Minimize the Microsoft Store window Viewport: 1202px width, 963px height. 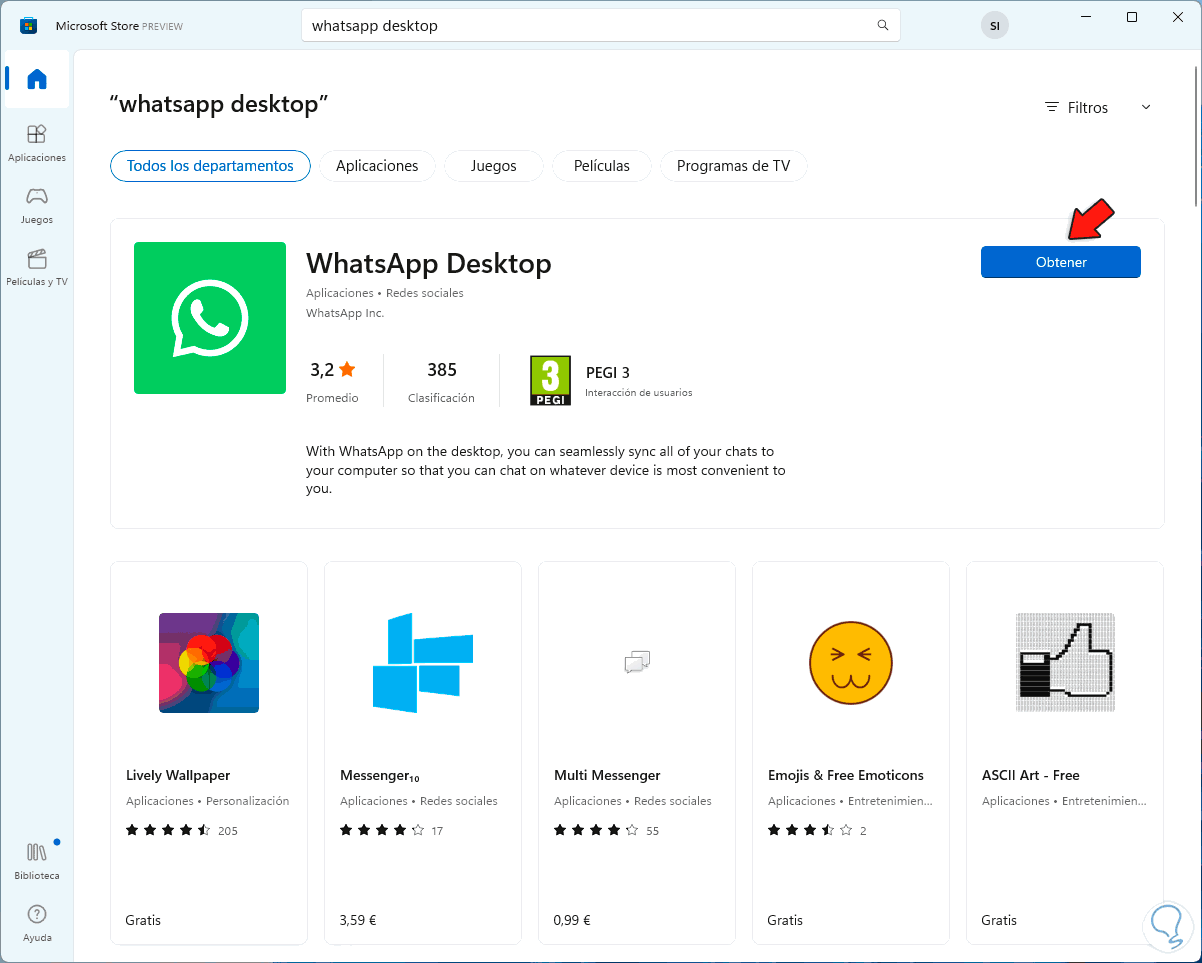(x=1086, y=17)
